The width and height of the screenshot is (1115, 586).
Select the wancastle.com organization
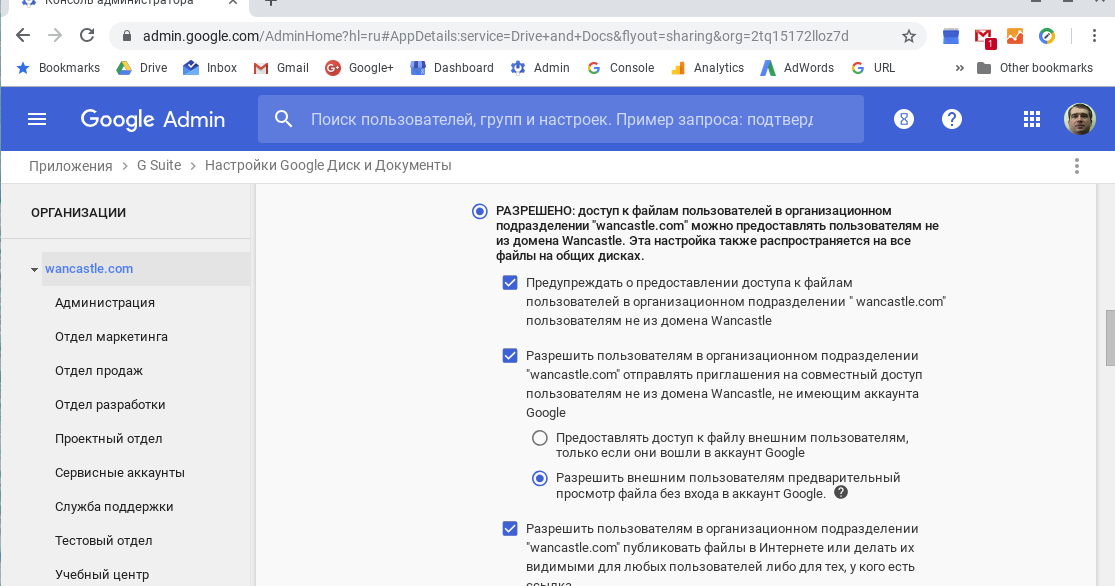(89, 269)
